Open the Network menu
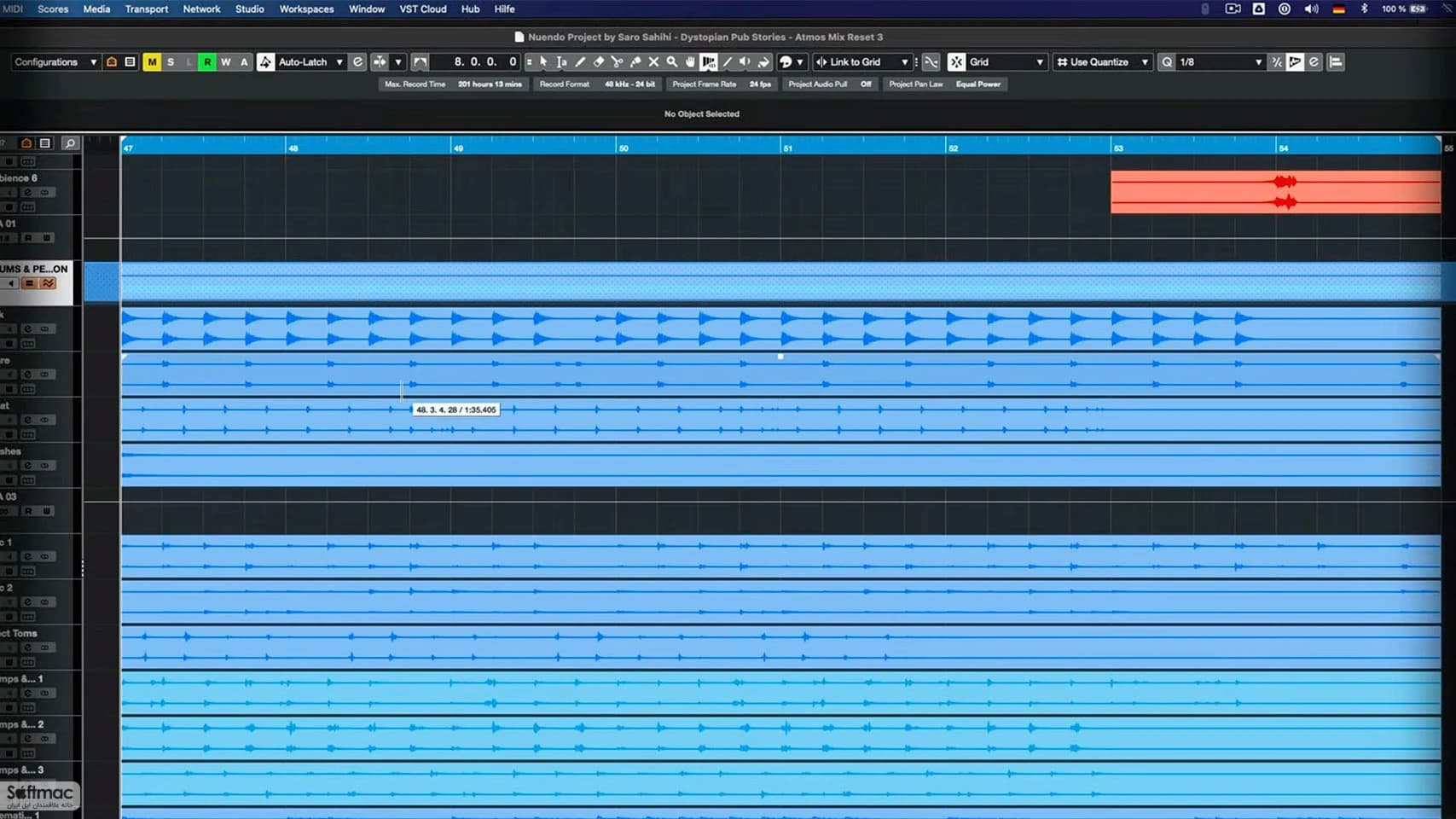The image size is (1456, 819). (x=201, y=9)
